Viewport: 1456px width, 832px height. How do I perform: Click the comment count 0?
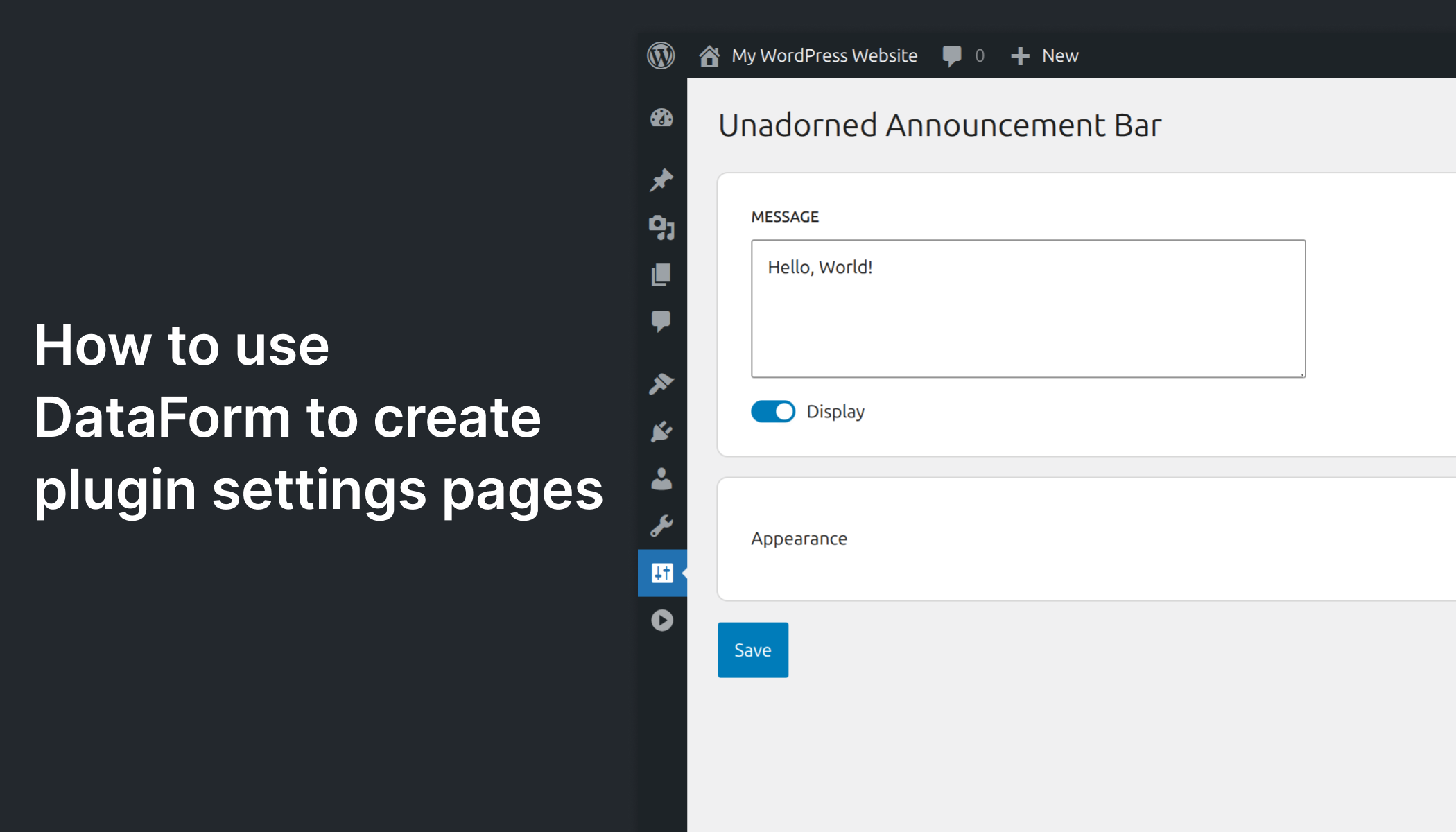click(980, 55)
